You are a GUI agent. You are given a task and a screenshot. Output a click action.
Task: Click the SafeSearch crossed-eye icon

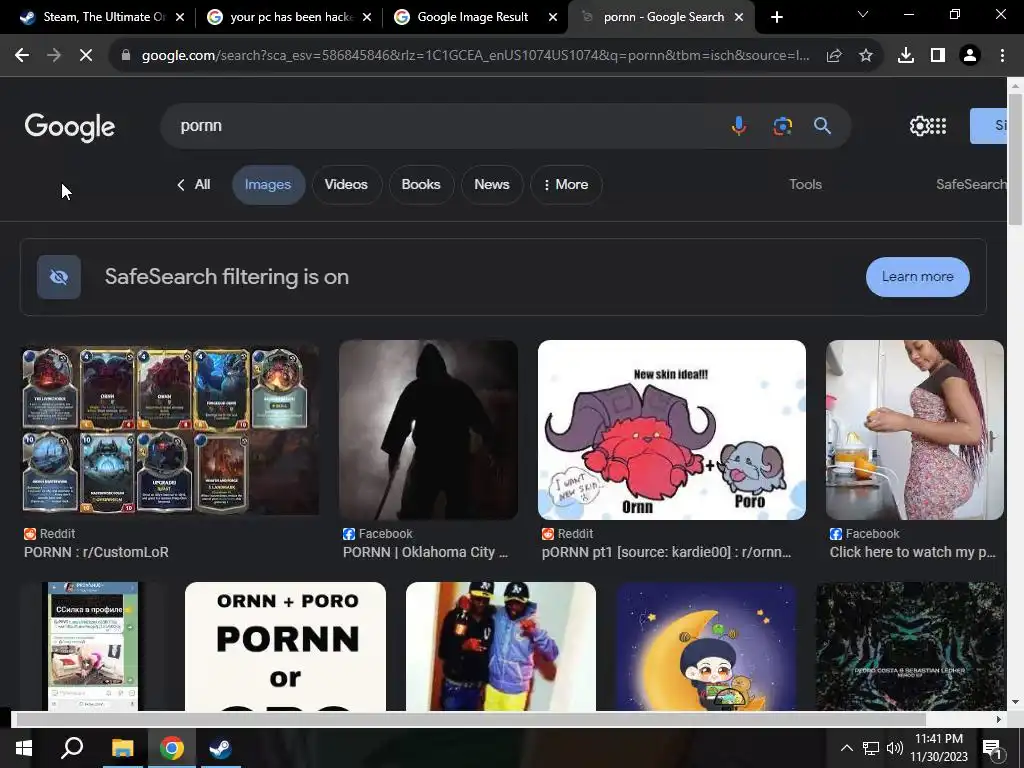[x=59, y=277]
